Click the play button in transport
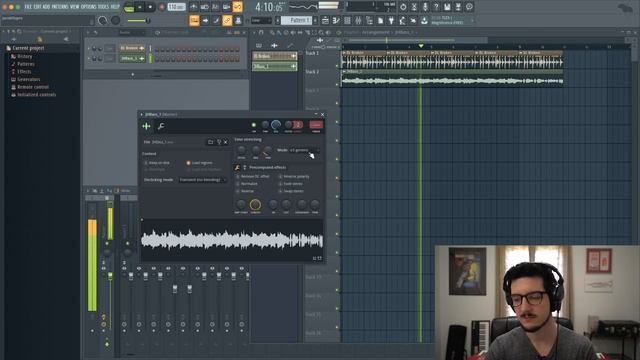Viewport: 640px width, 360px height. click(140, 7)
